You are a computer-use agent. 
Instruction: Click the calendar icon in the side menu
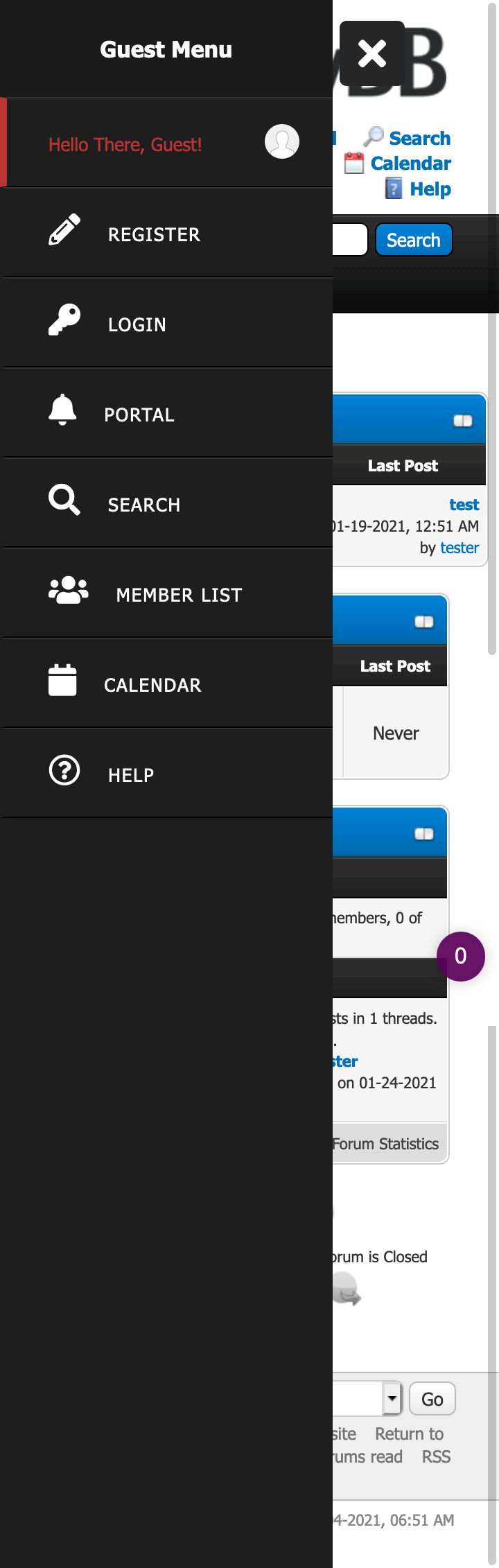point(62,680)
